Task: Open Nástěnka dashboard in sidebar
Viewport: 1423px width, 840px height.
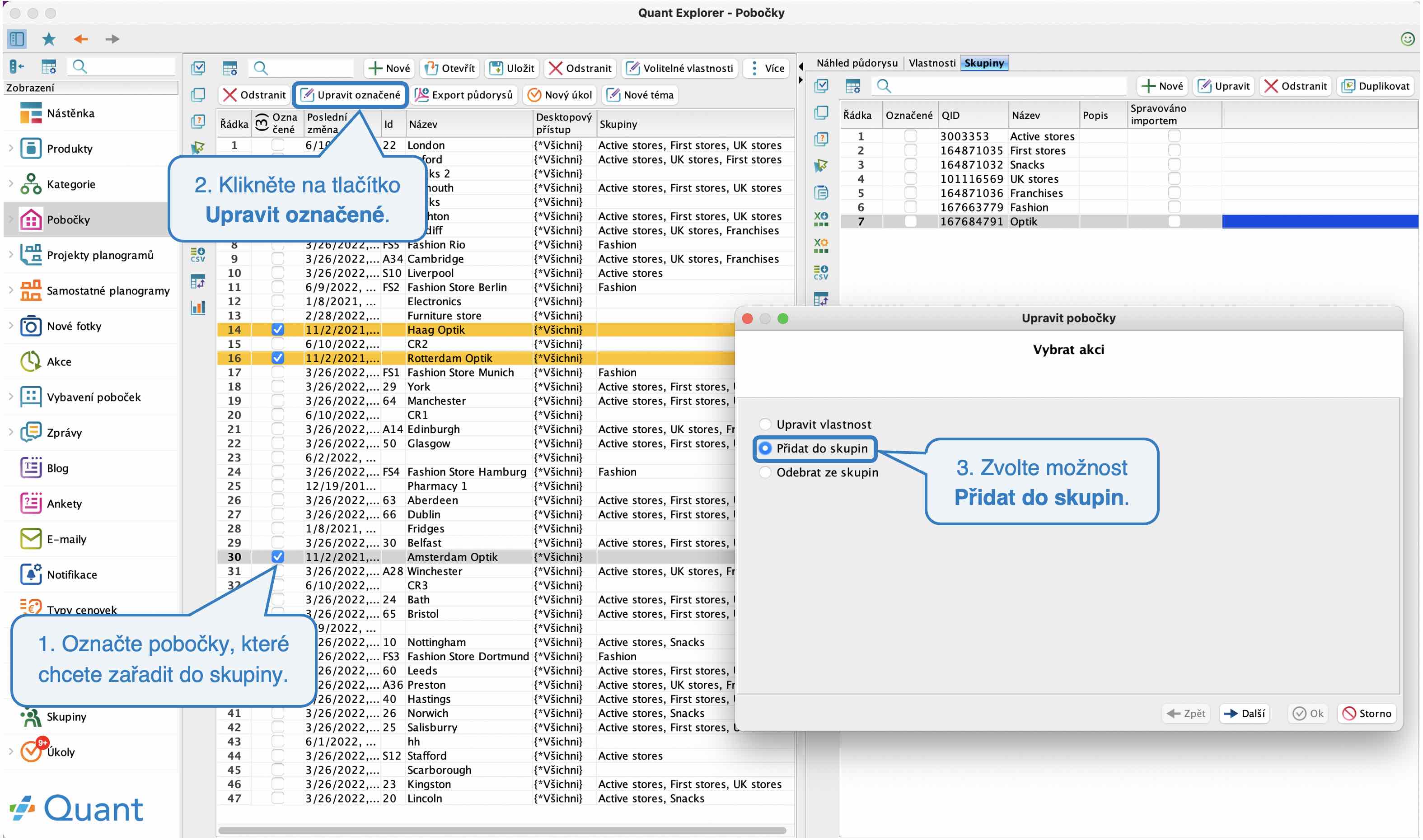Action: point(71,113)
